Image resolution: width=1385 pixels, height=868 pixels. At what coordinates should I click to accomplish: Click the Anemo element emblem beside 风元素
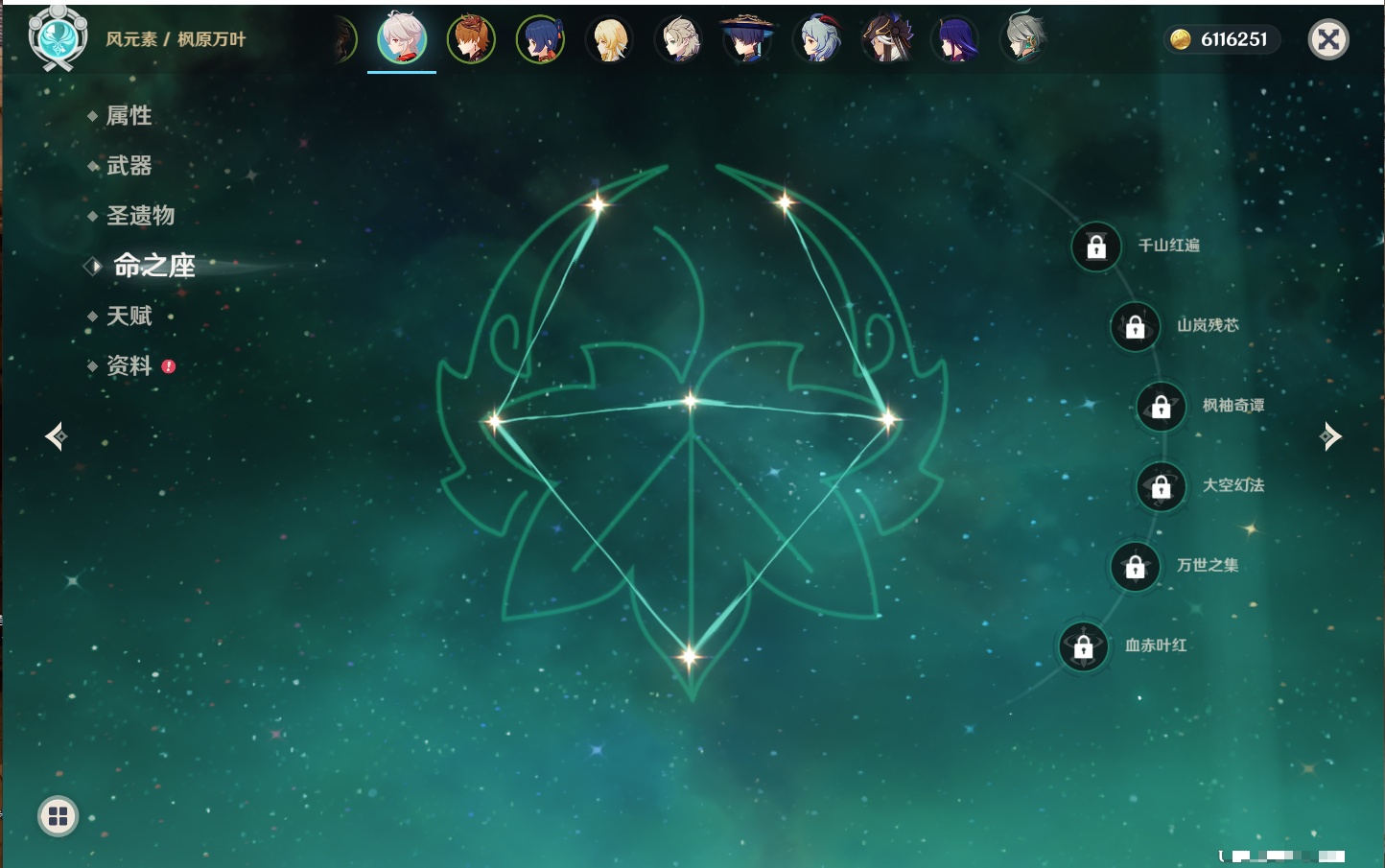(x=59, y=37)
